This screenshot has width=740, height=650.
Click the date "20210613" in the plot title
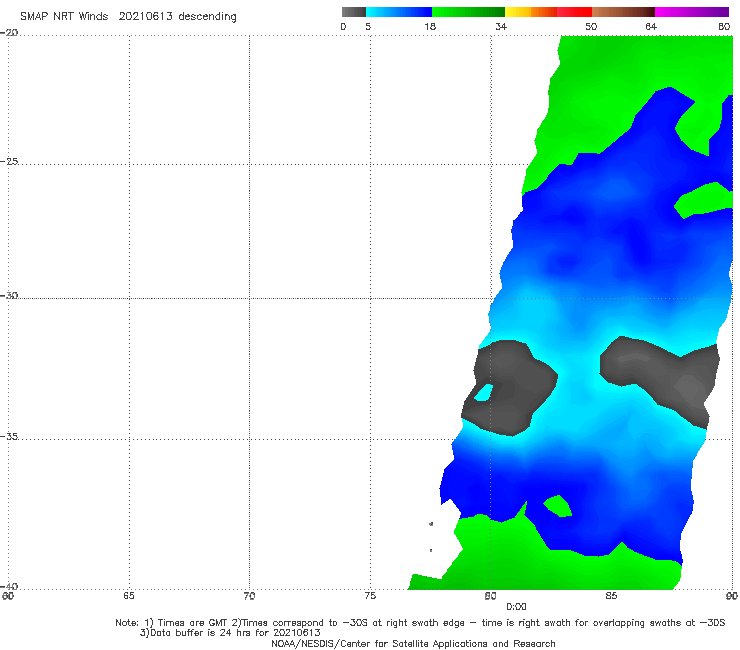pyautogui.click(x=145, y=16)
